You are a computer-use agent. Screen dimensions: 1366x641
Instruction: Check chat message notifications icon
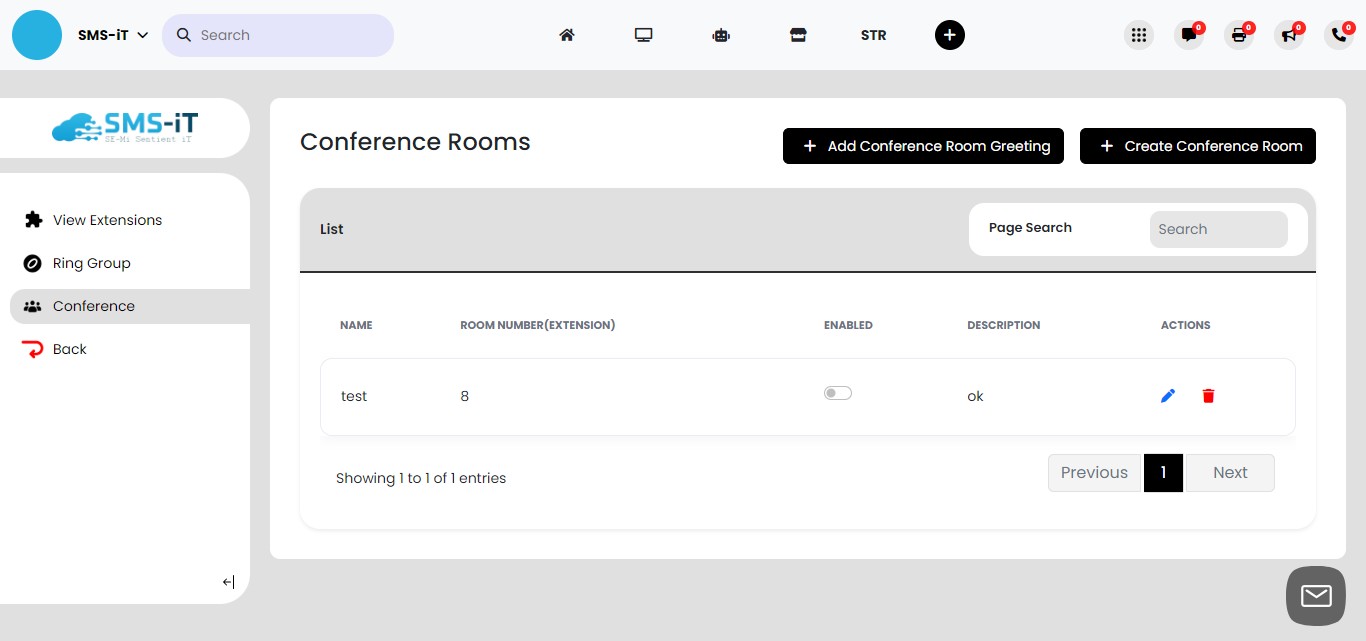coord(1188,35)
